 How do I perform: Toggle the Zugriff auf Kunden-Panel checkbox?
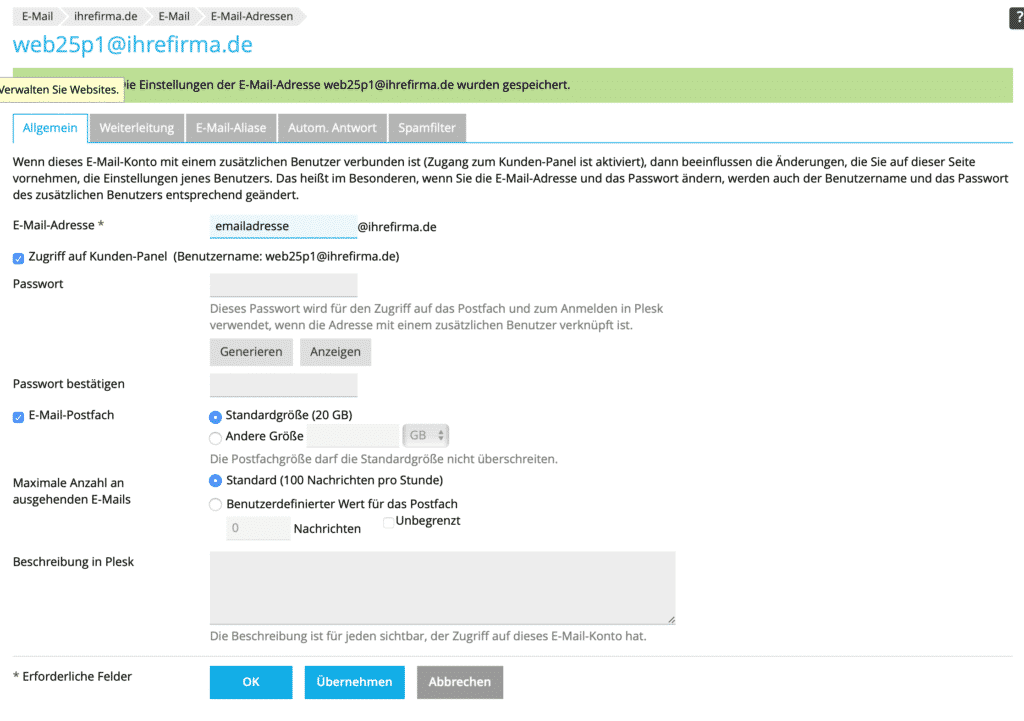point(18,257)
